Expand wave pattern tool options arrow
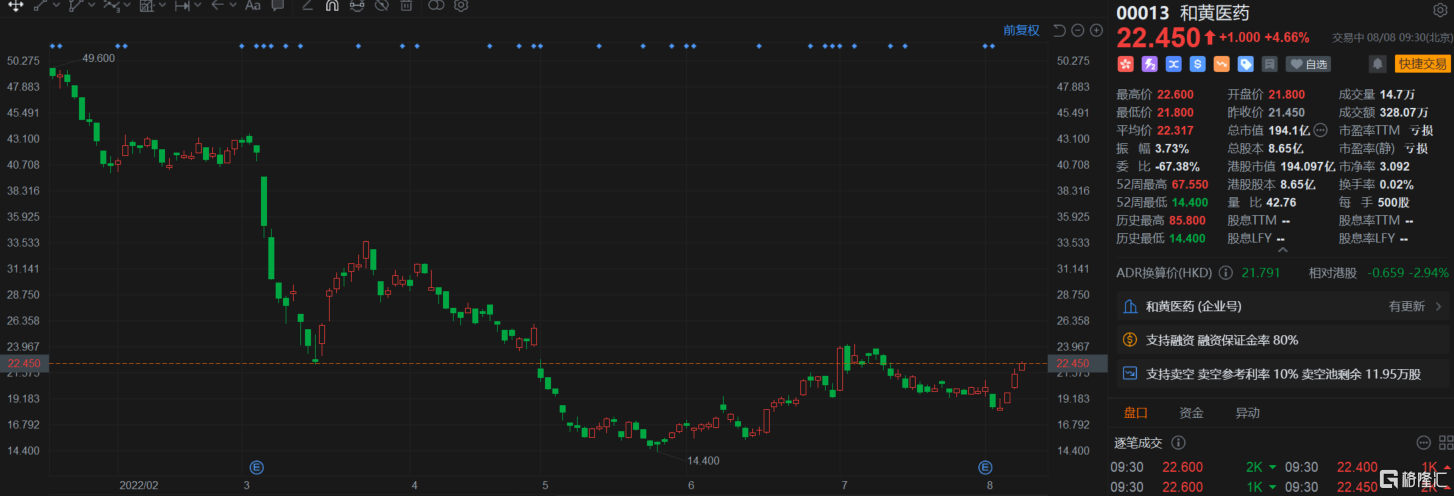 click(128, 5)
